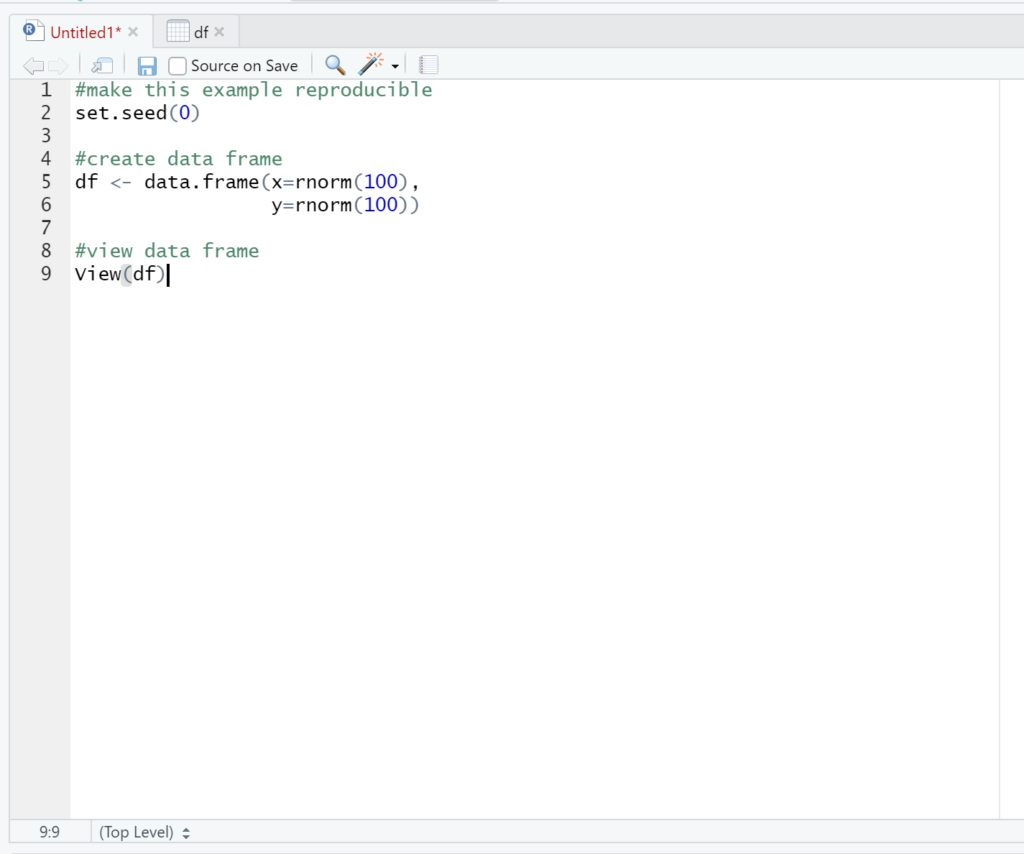1024x854 pixels.
Task: Expand code tools dropdown arrow
Action: pos(395,67)
